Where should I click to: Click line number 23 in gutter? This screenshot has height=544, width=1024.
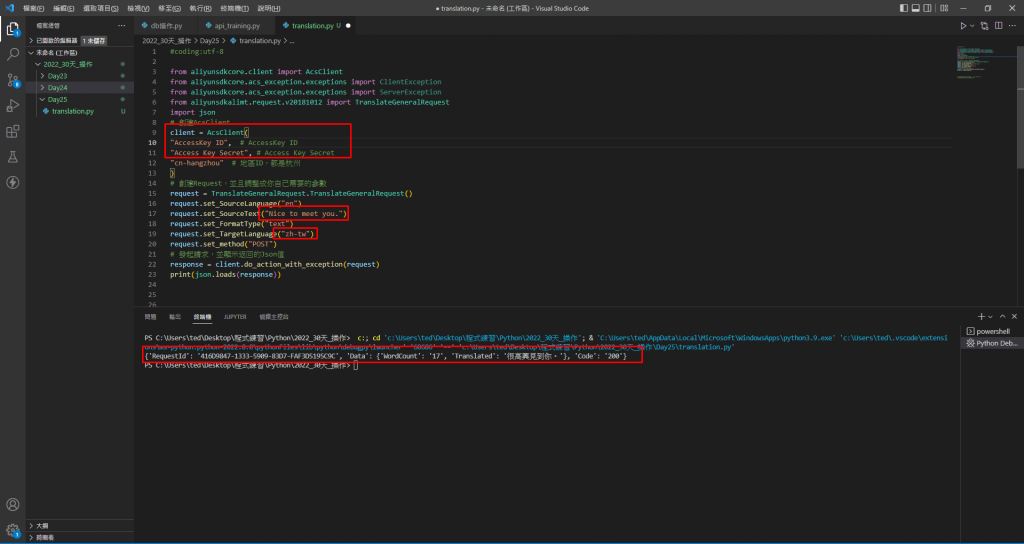click(153, 274)
